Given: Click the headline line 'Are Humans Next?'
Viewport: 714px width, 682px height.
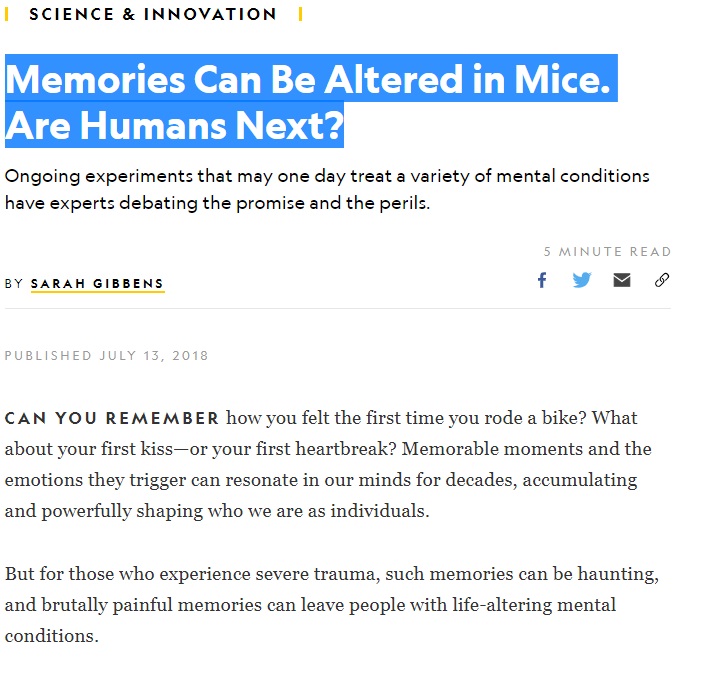Looking at the screenshot, I should click(x=175, y=125).
